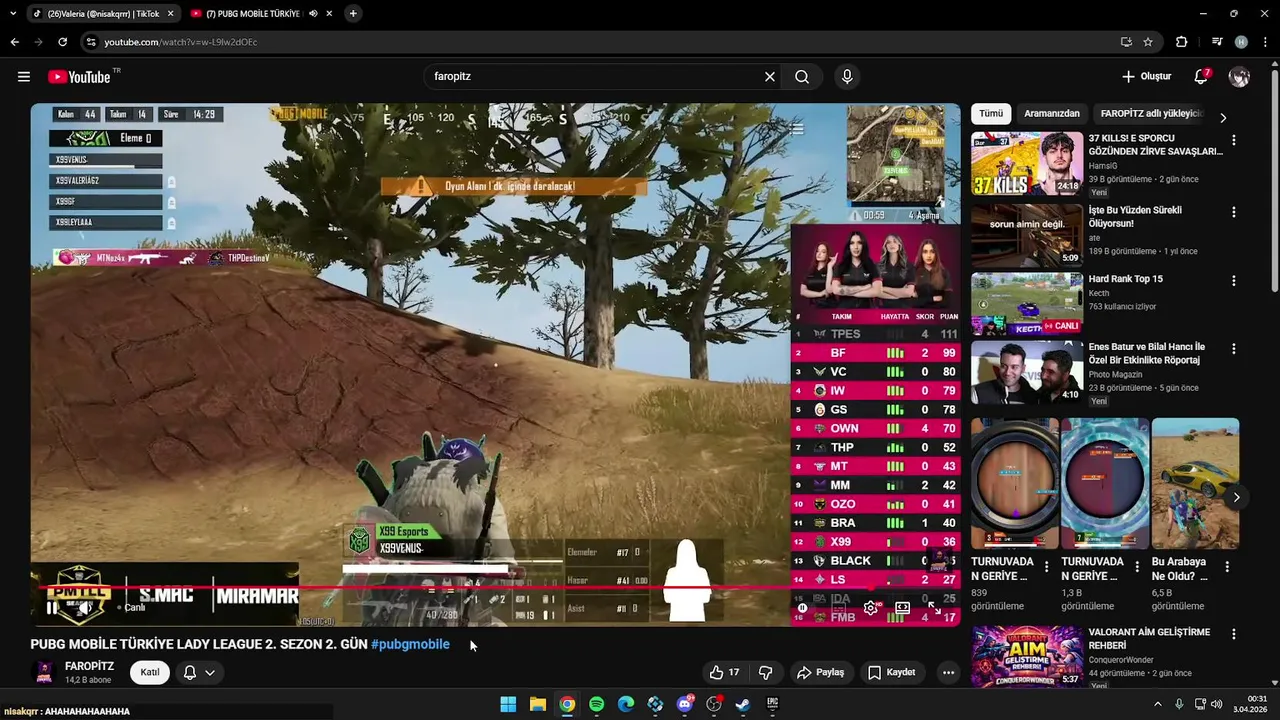Open the FAROPİTZ channel avatar
This screenshot has height=720, width=1280.
point(44,672)
